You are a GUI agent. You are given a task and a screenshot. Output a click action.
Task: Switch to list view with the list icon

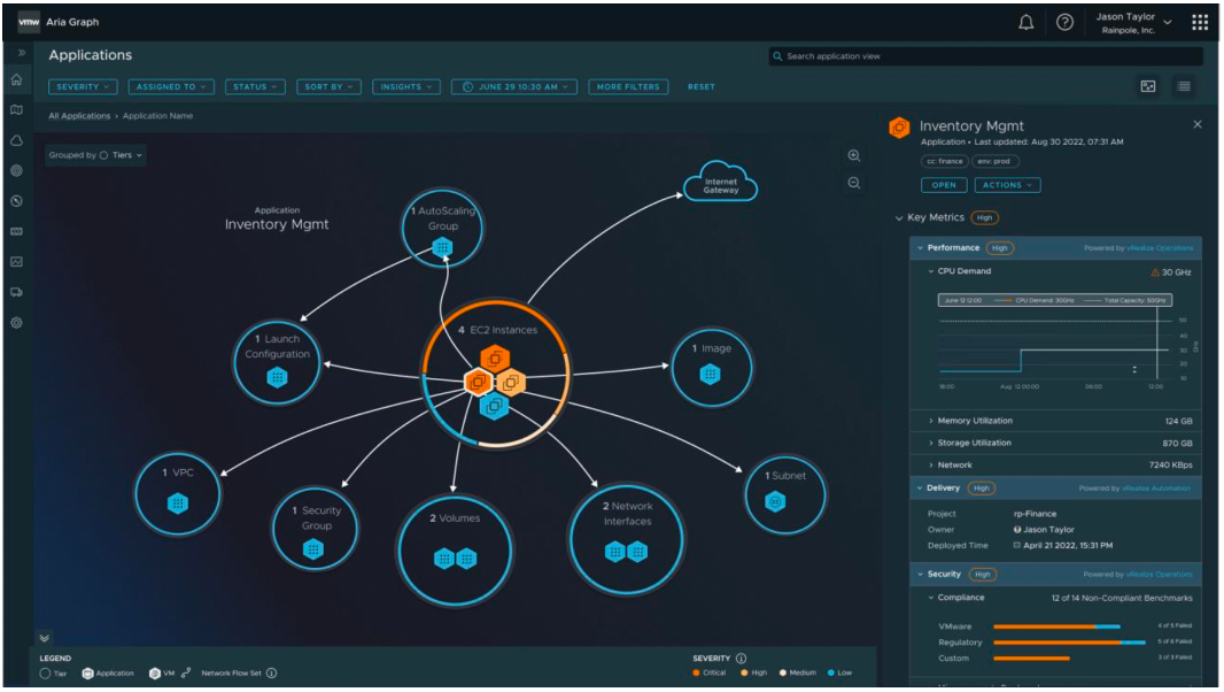[x=1183, y=85]
